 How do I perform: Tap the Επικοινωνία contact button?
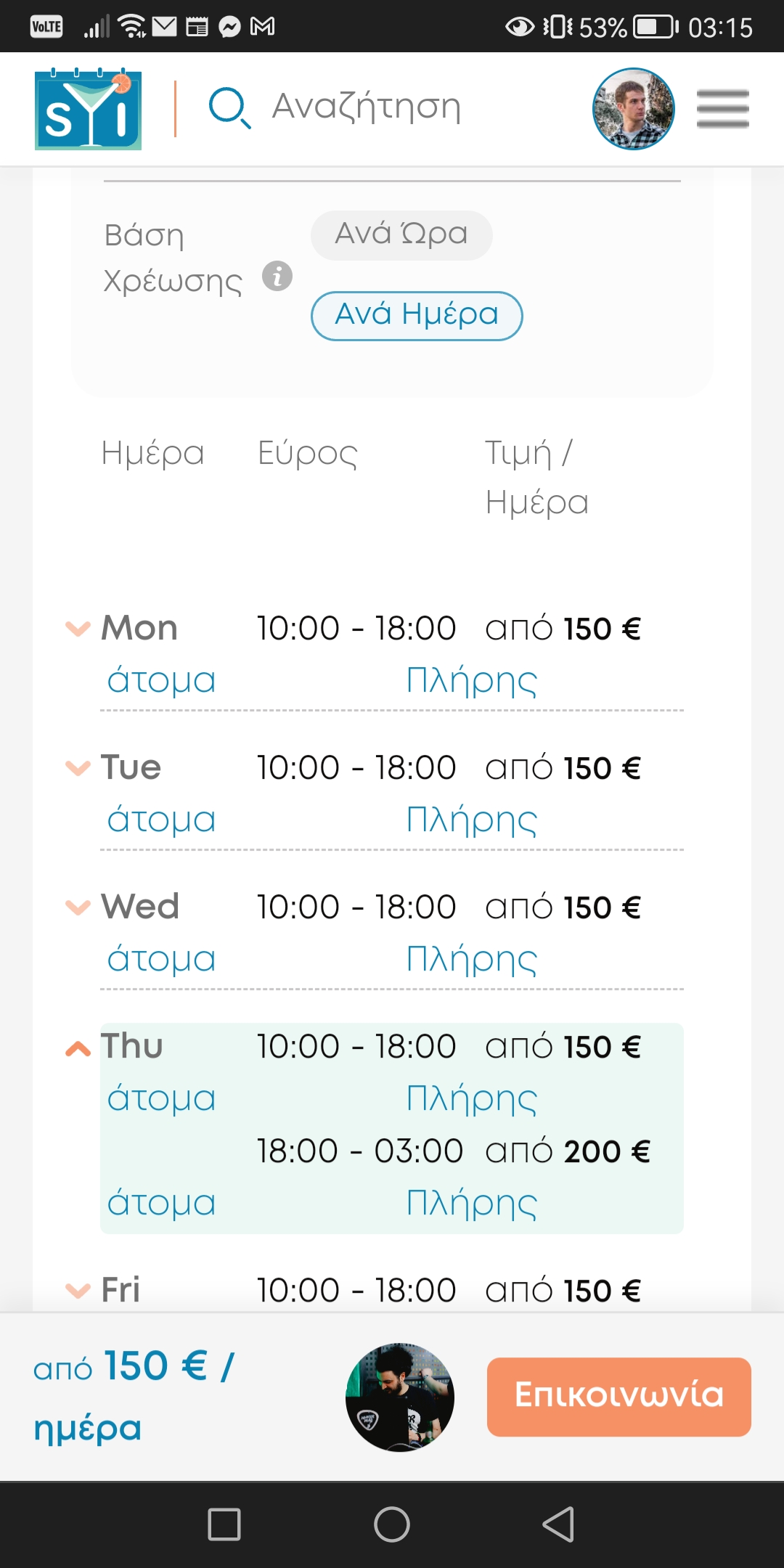(618, 1396)
